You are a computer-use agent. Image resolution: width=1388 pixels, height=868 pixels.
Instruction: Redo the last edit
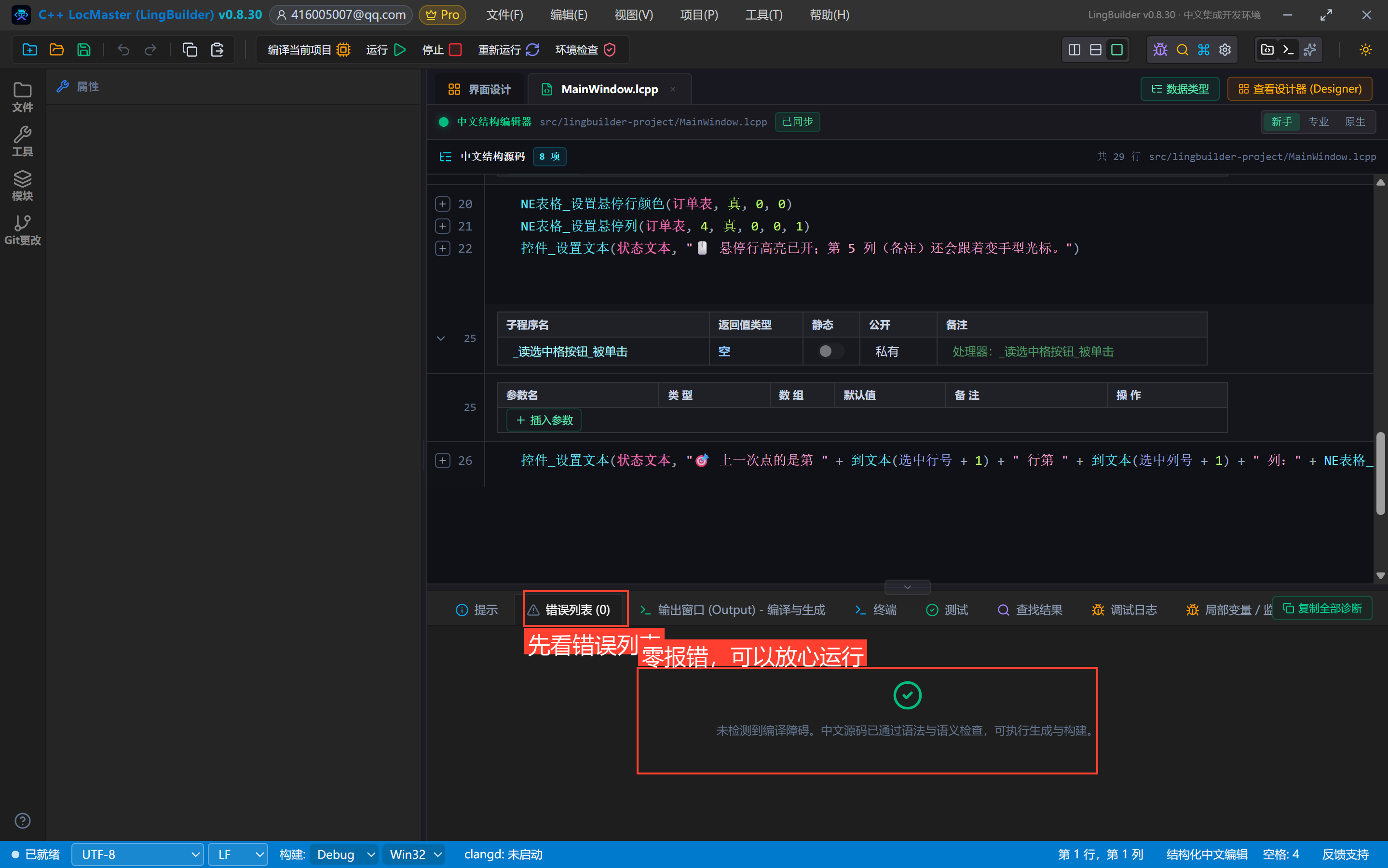pyautogui.click(x=150, y=50)
